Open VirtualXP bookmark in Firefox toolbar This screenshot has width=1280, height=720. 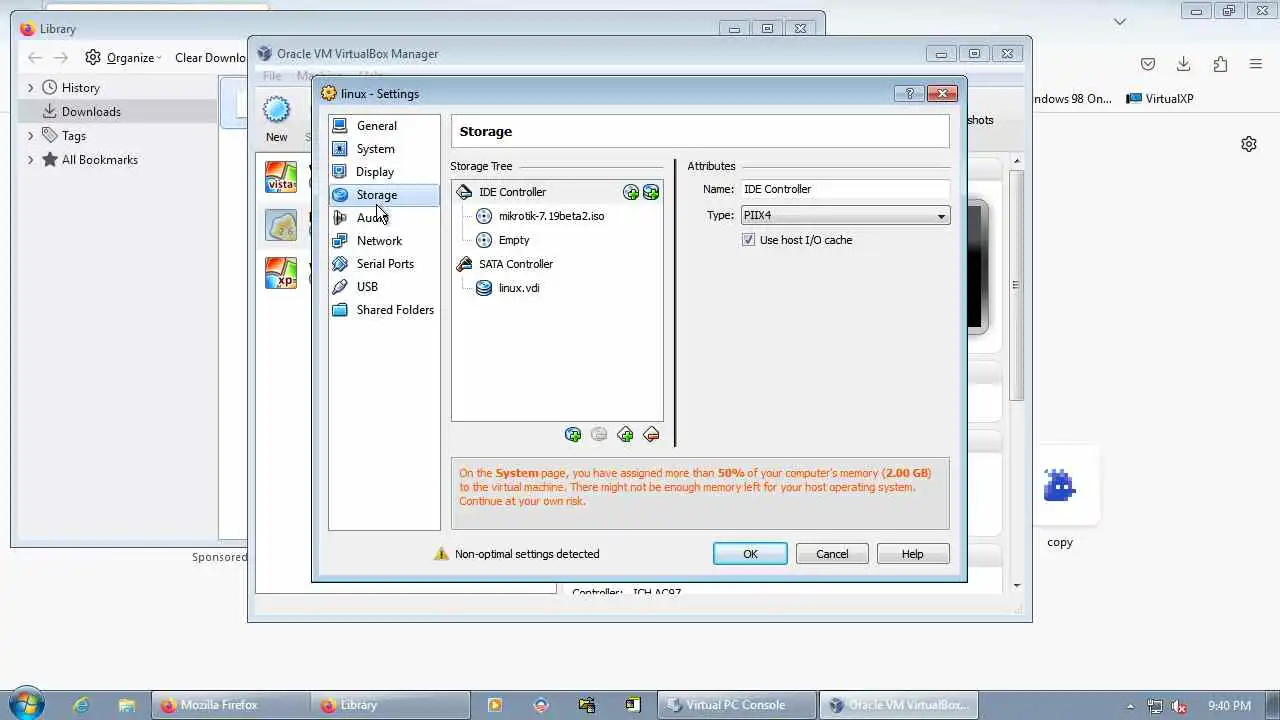[x=1160, y=99]
